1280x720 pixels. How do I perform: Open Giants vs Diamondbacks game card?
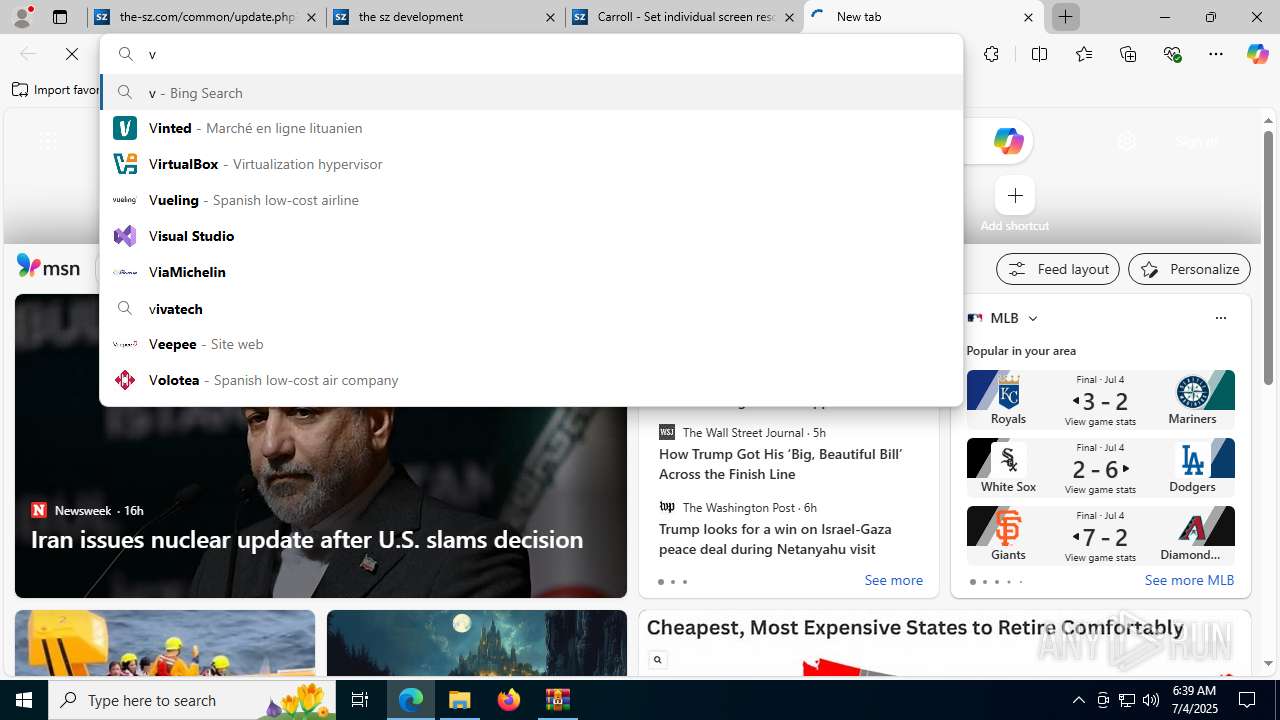tap(1100, 535)
